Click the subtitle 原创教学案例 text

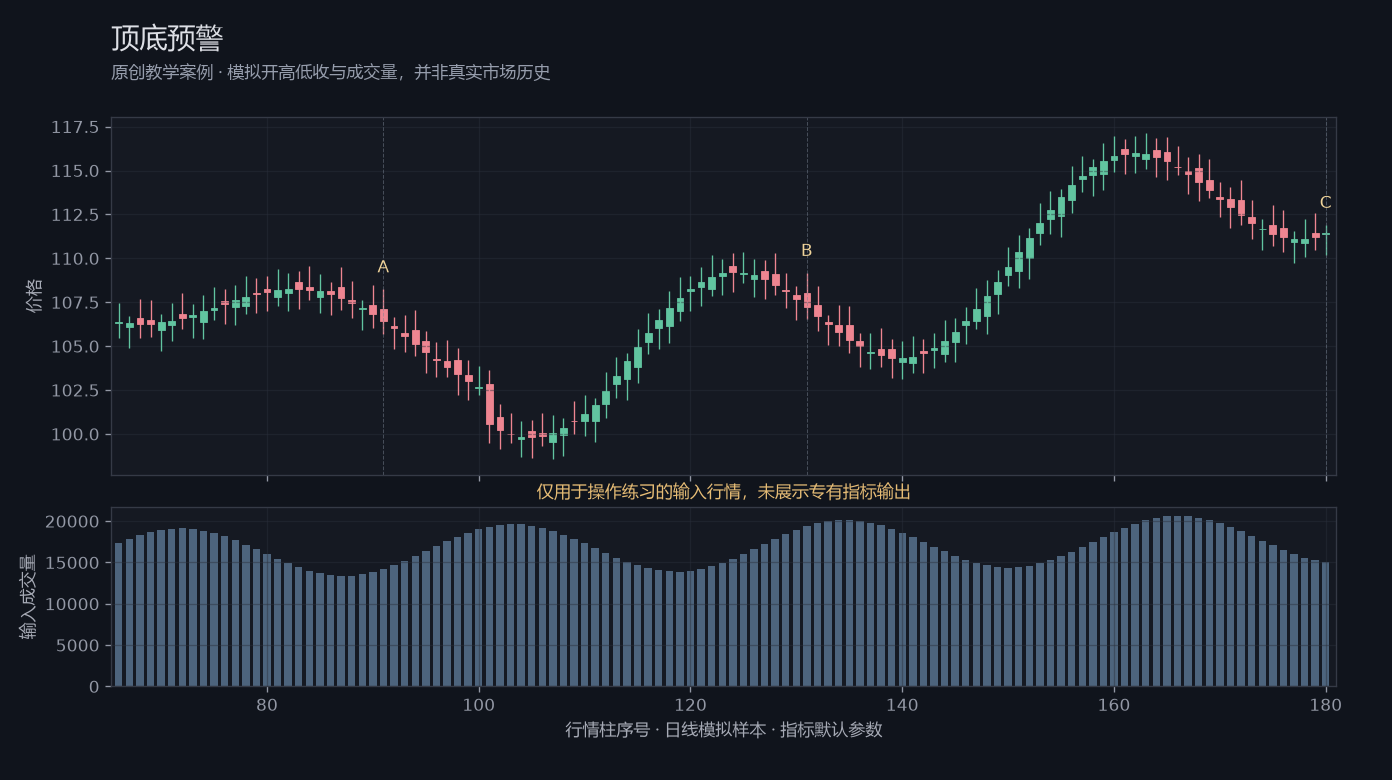point(162,73)
